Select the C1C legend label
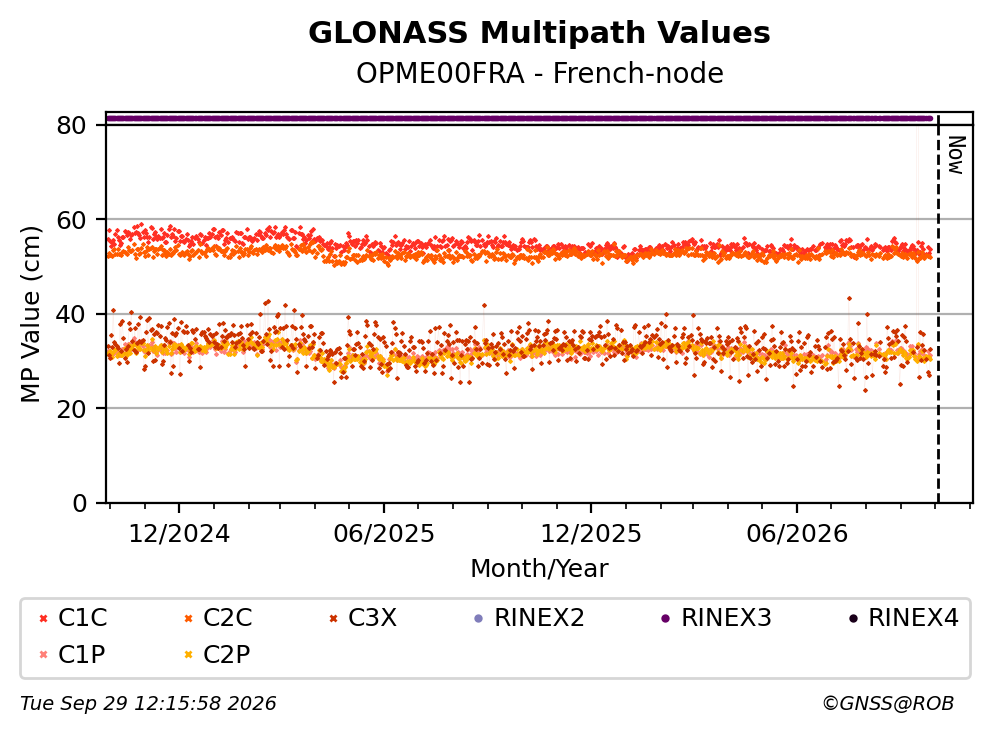Screen dimensions: 993x734 point(82,618)
